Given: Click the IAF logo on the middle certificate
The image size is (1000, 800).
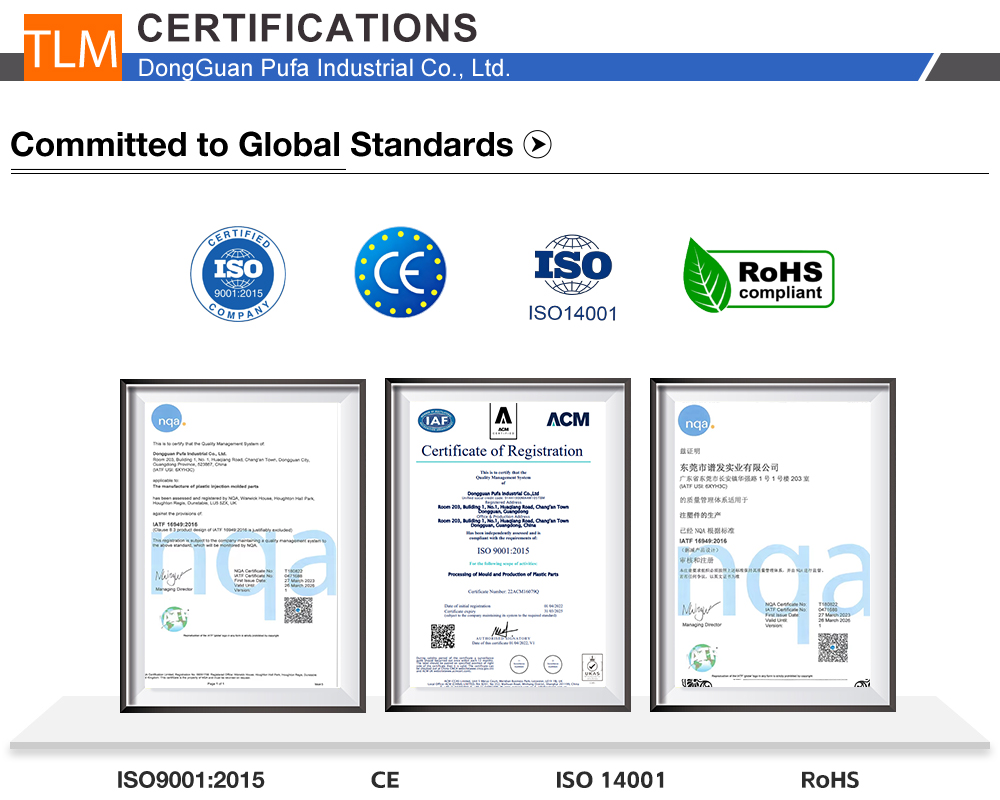Looking at the screenshot, I should (x=437, y=420).
